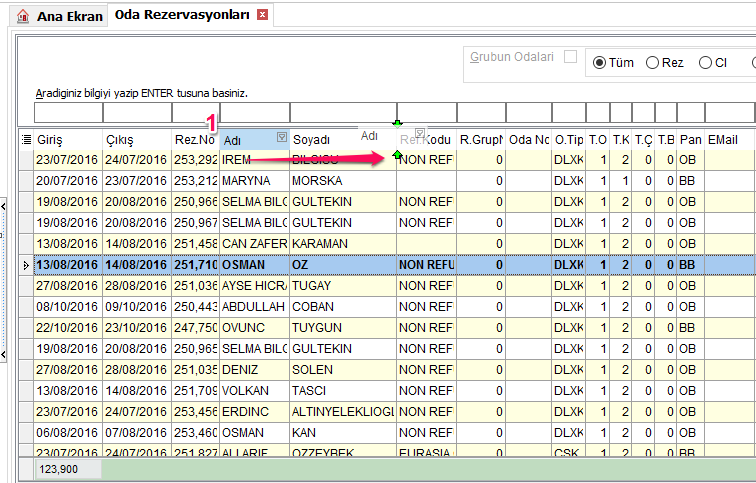Click row selector for DENIZ row
Image resolution: width=756 pixels, height=483 pixels.
click(27, 370)
